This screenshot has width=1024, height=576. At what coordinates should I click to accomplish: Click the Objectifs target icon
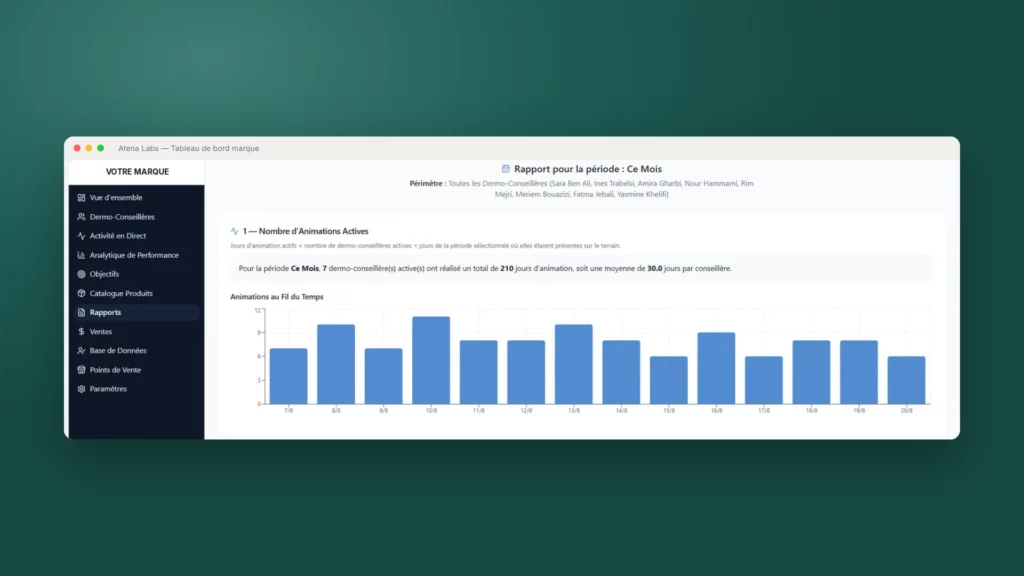[81, 274]
